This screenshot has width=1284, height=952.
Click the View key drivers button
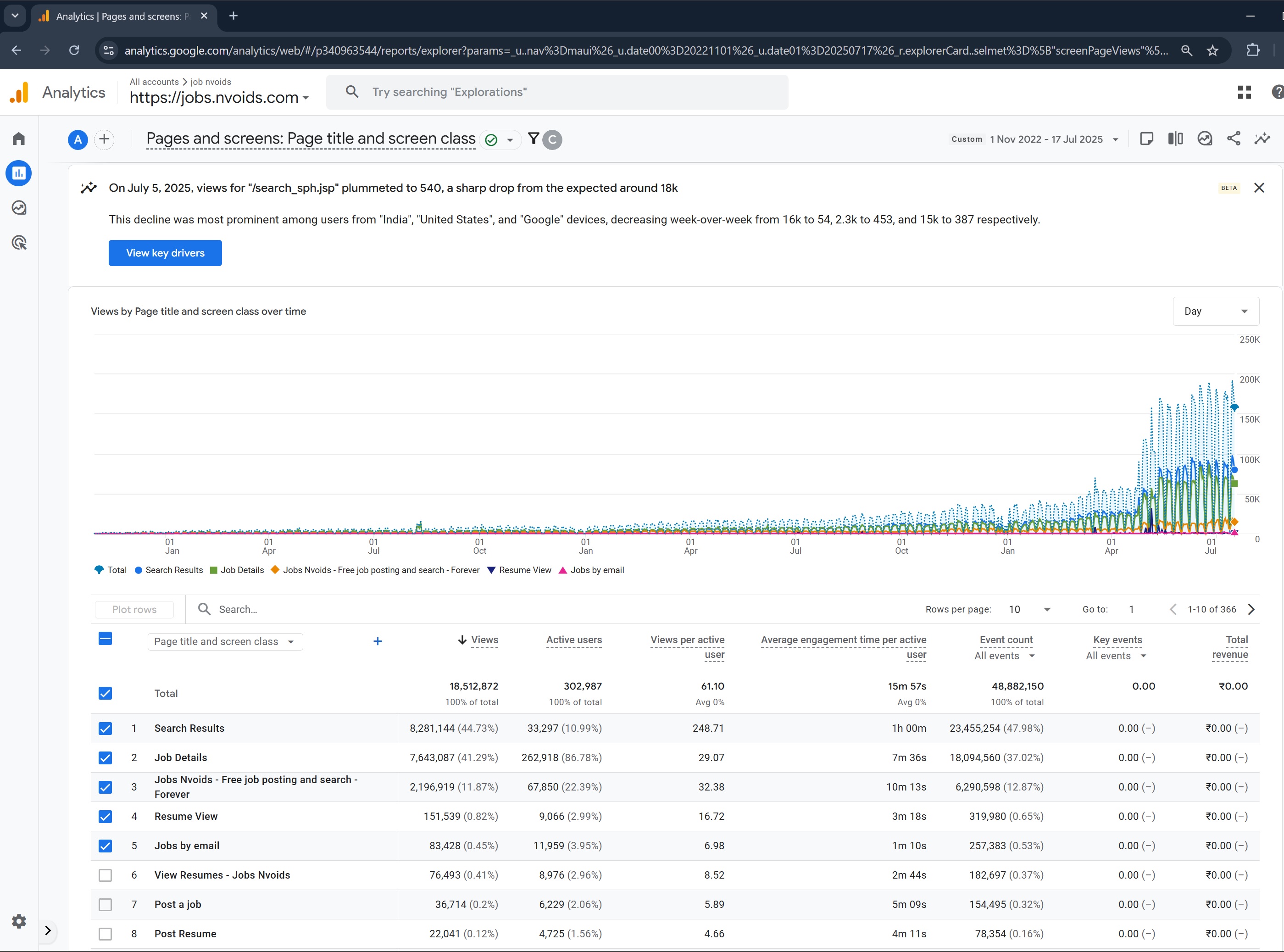click(165, 253)
